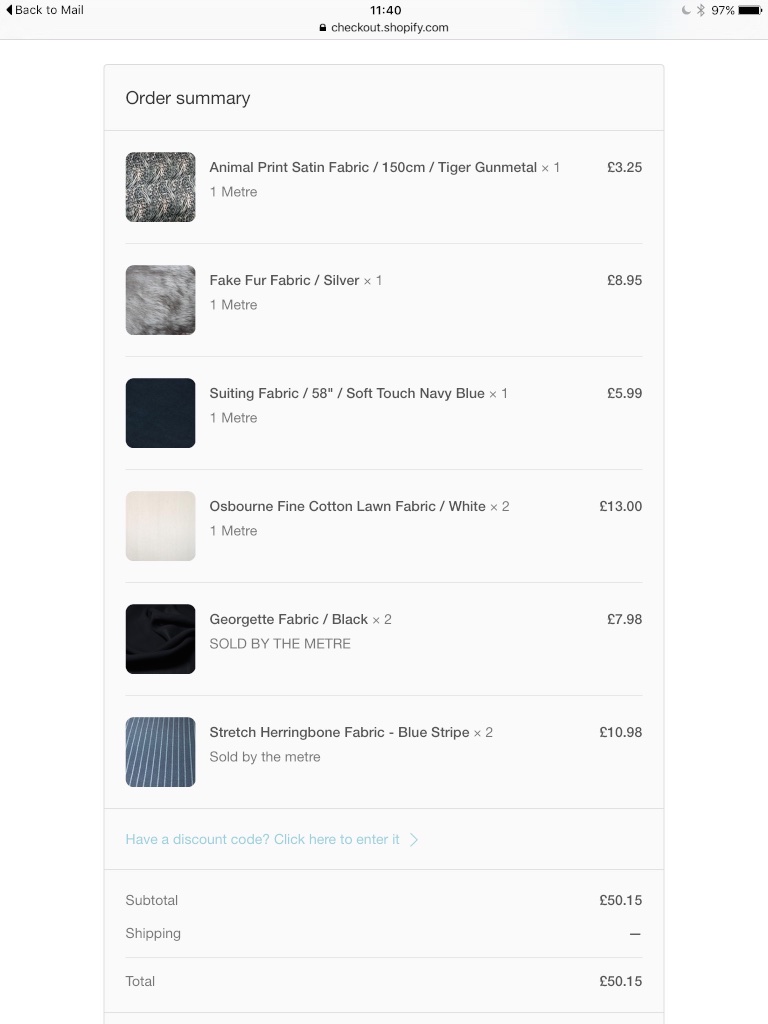Screen dimensions: 768x1024
Task: Tap the battery icon in status bar
Action: click(x=750, y=10)
